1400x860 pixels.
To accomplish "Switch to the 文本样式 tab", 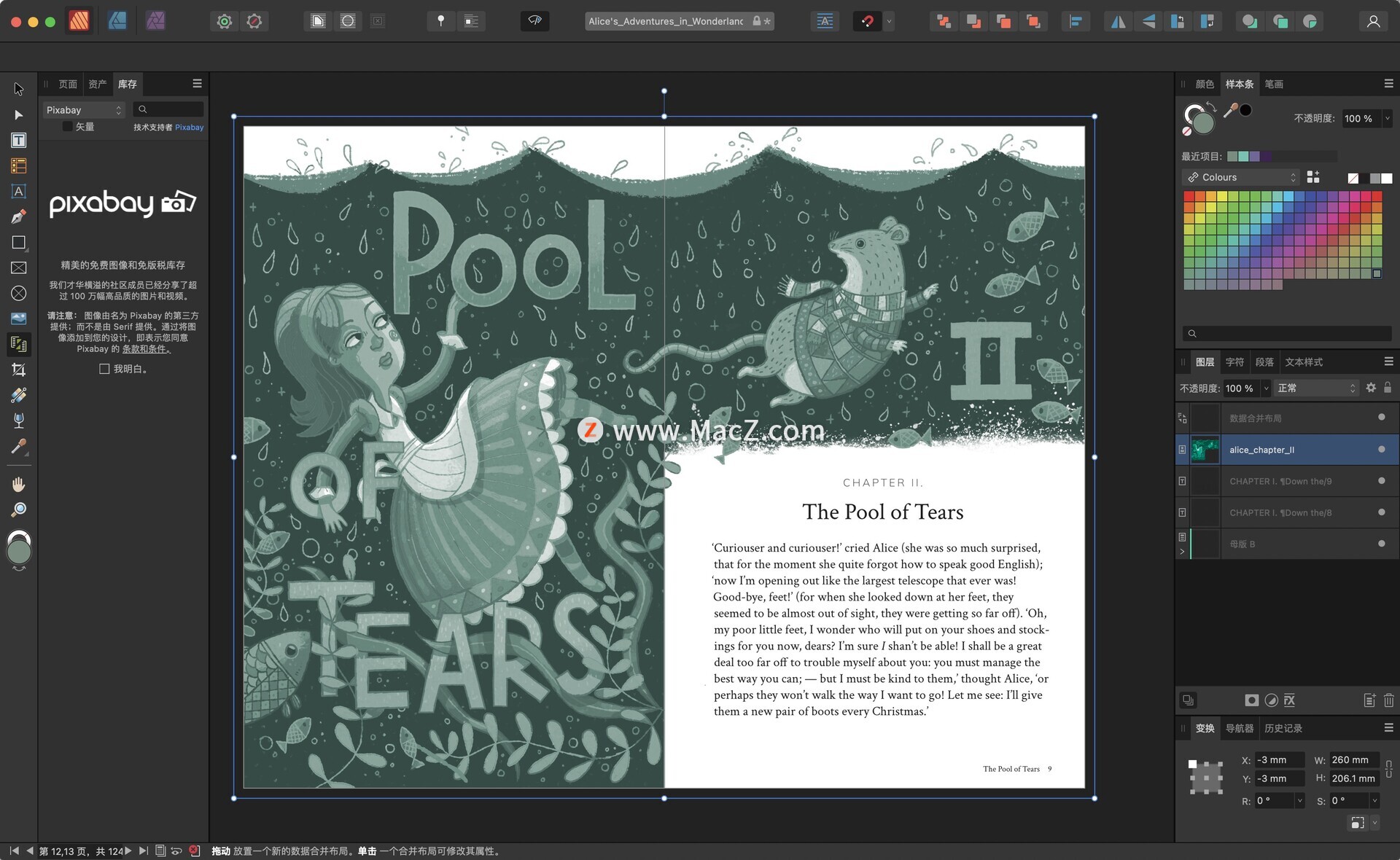I will [1303, 362].
